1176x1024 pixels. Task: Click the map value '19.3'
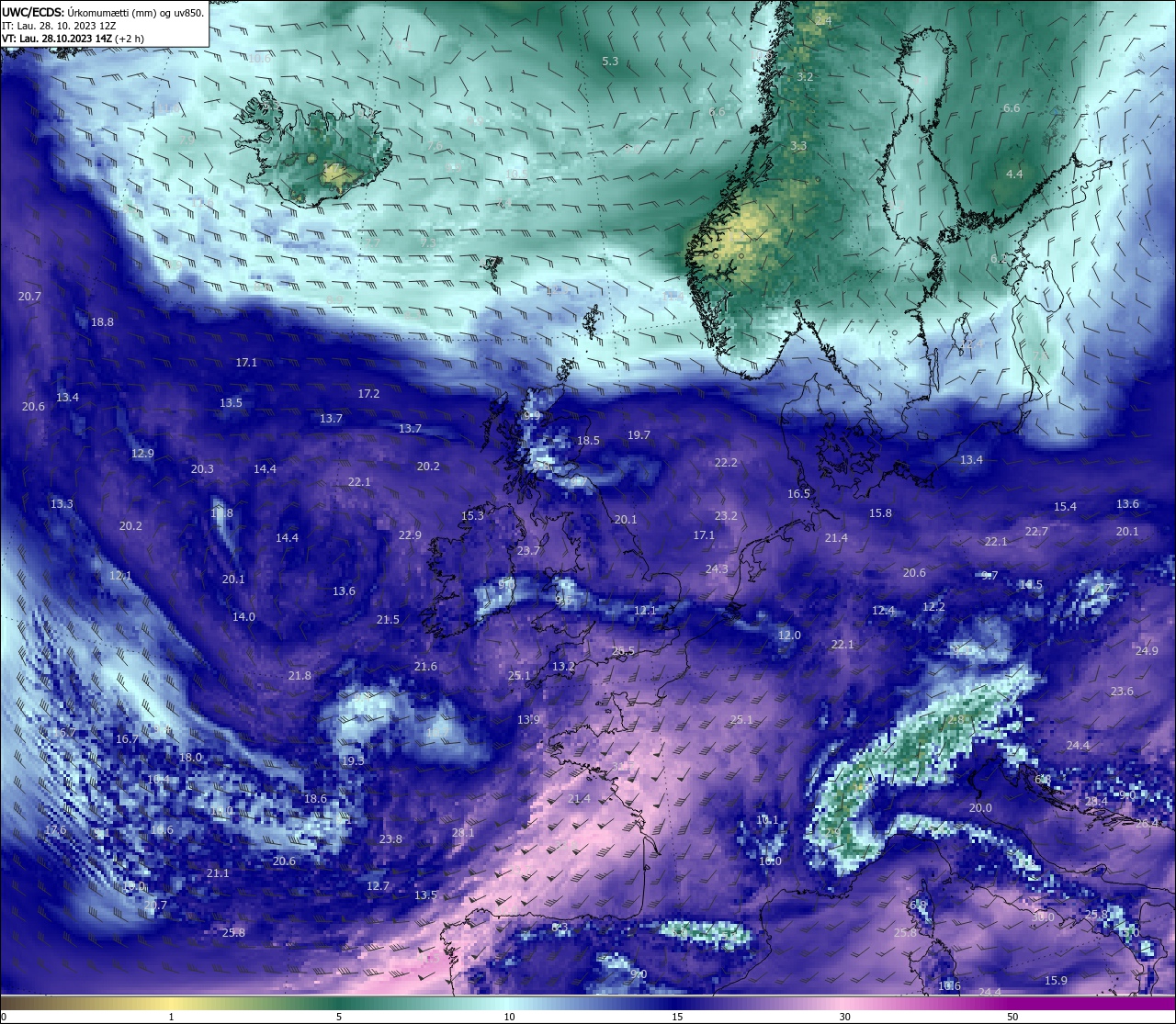353,761
